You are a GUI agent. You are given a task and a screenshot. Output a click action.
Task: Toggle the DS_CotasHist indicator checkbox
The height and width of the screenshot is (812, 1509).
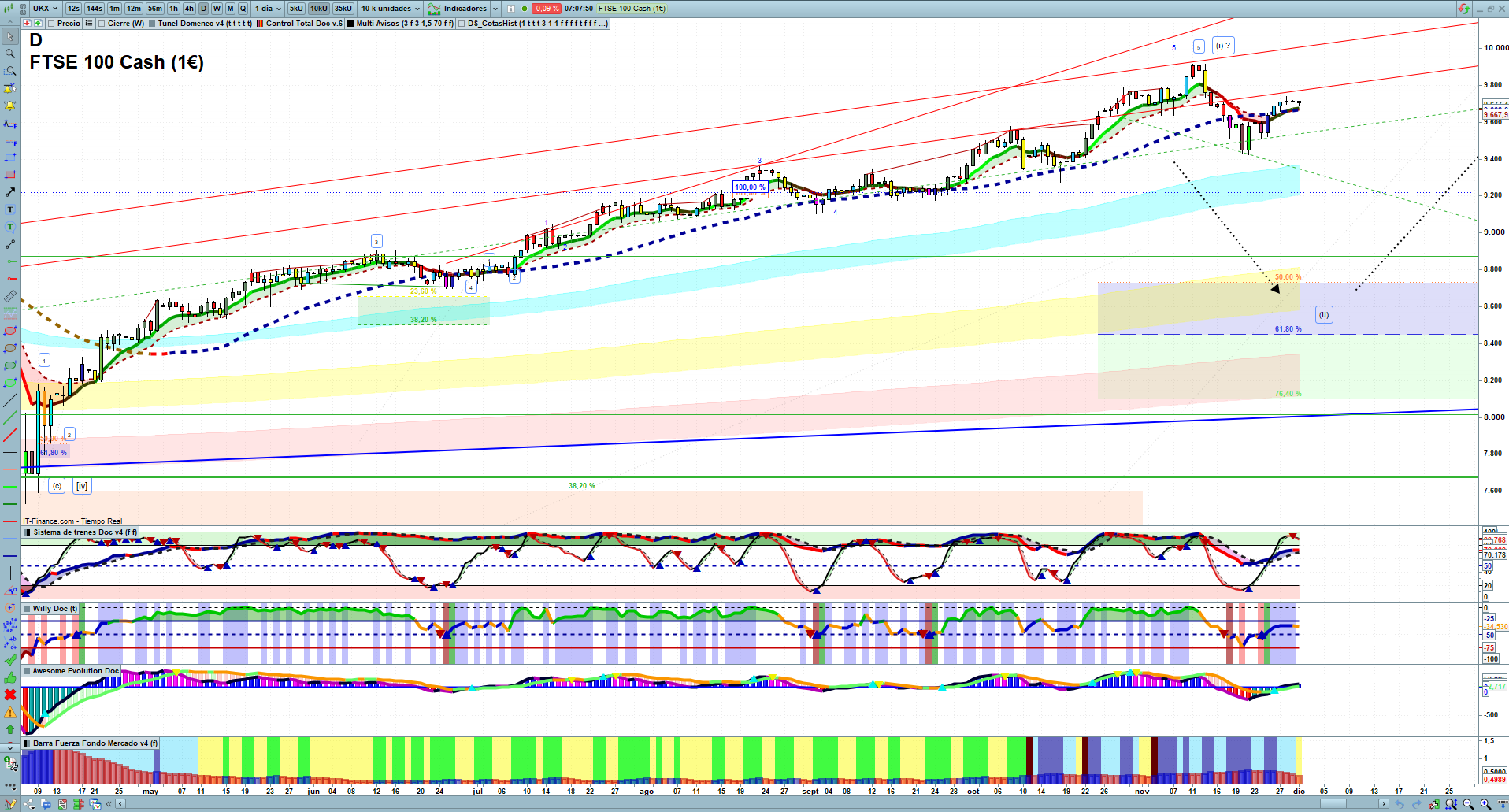[x=462, y=24]
